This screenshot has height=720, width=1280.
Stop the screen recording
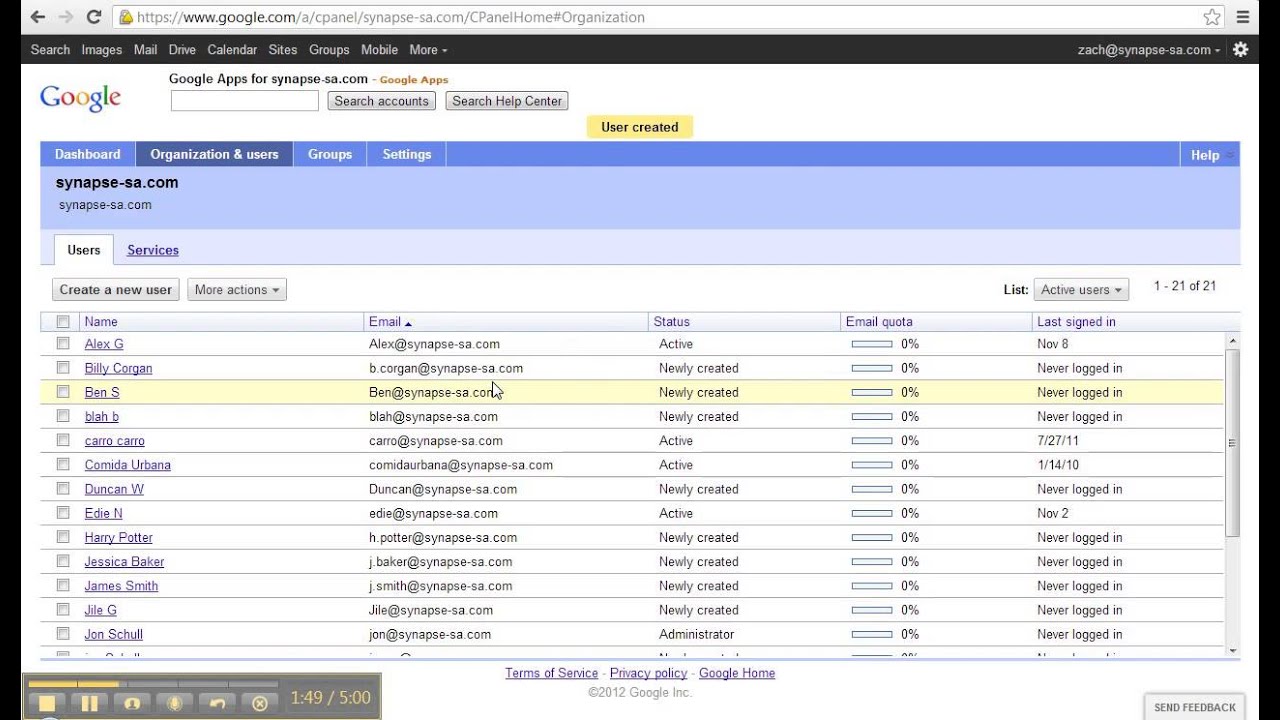(46, 703)
